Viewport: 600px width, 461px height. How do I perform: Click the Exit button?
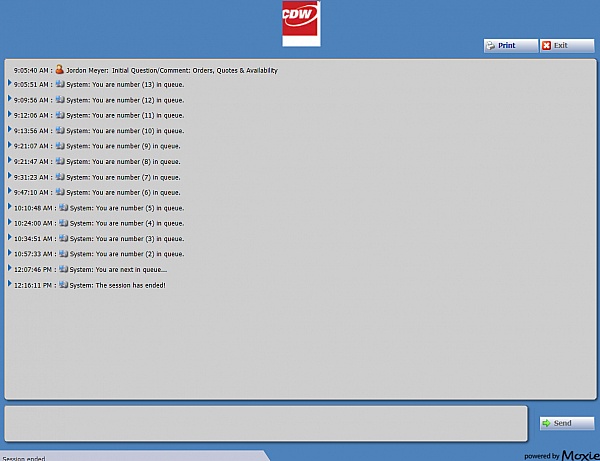567,46
